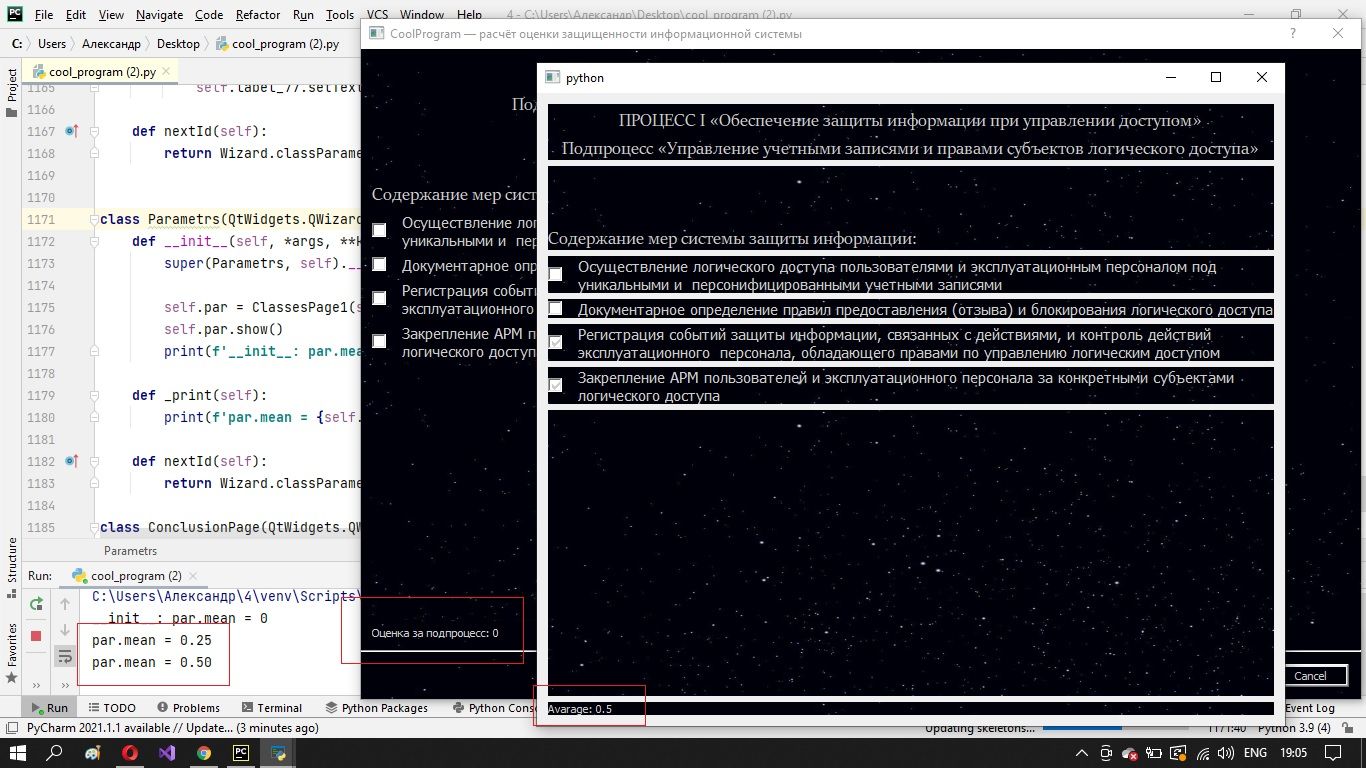Viewport: 1366px width, 768px height.
Task: Click the override gutter icon at line 1167
Action: (x=71, y=131)
